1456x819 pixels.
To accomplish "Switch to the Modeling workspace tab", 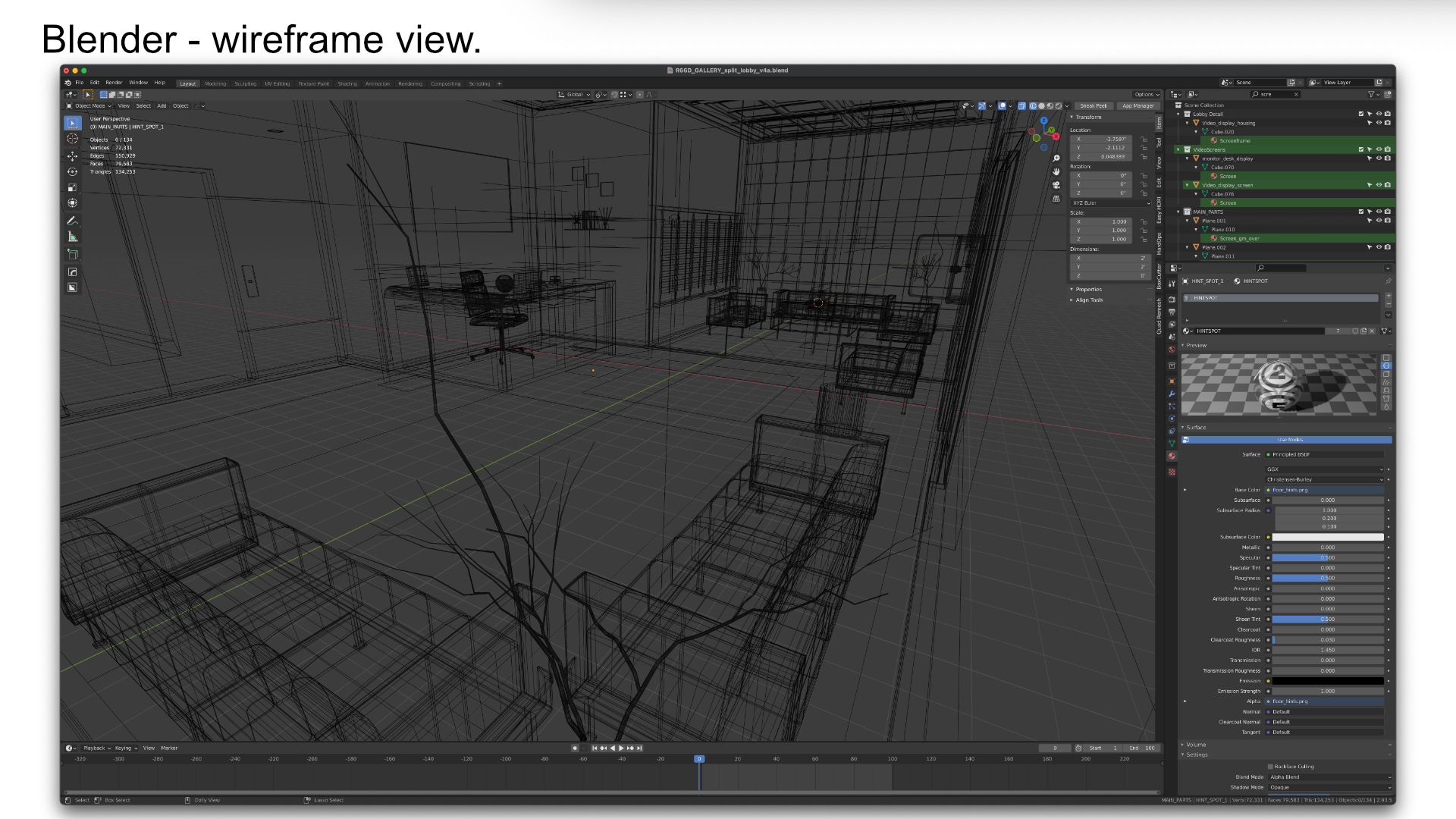I will (x=215, y=84).
